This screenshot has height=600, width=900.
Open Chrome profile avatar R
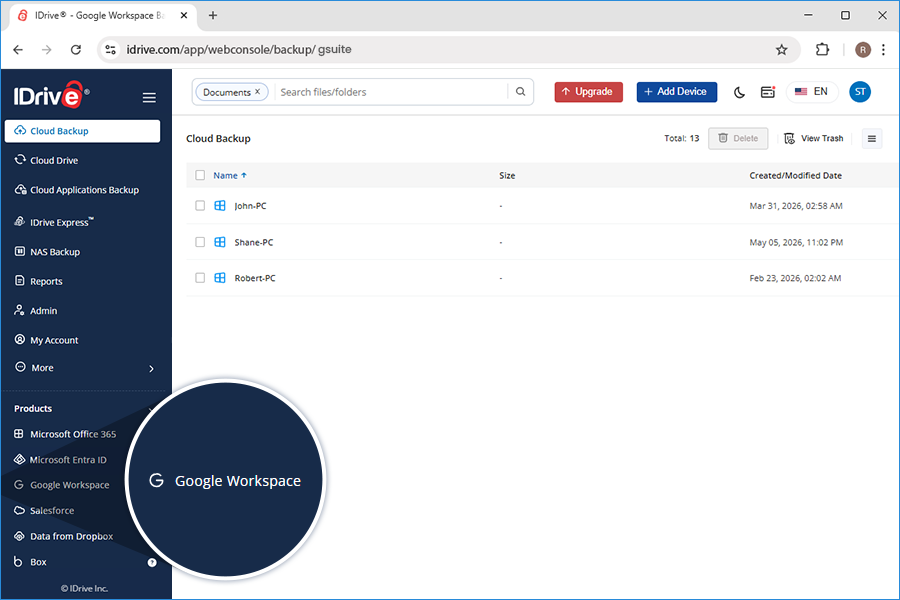point(863,50)
